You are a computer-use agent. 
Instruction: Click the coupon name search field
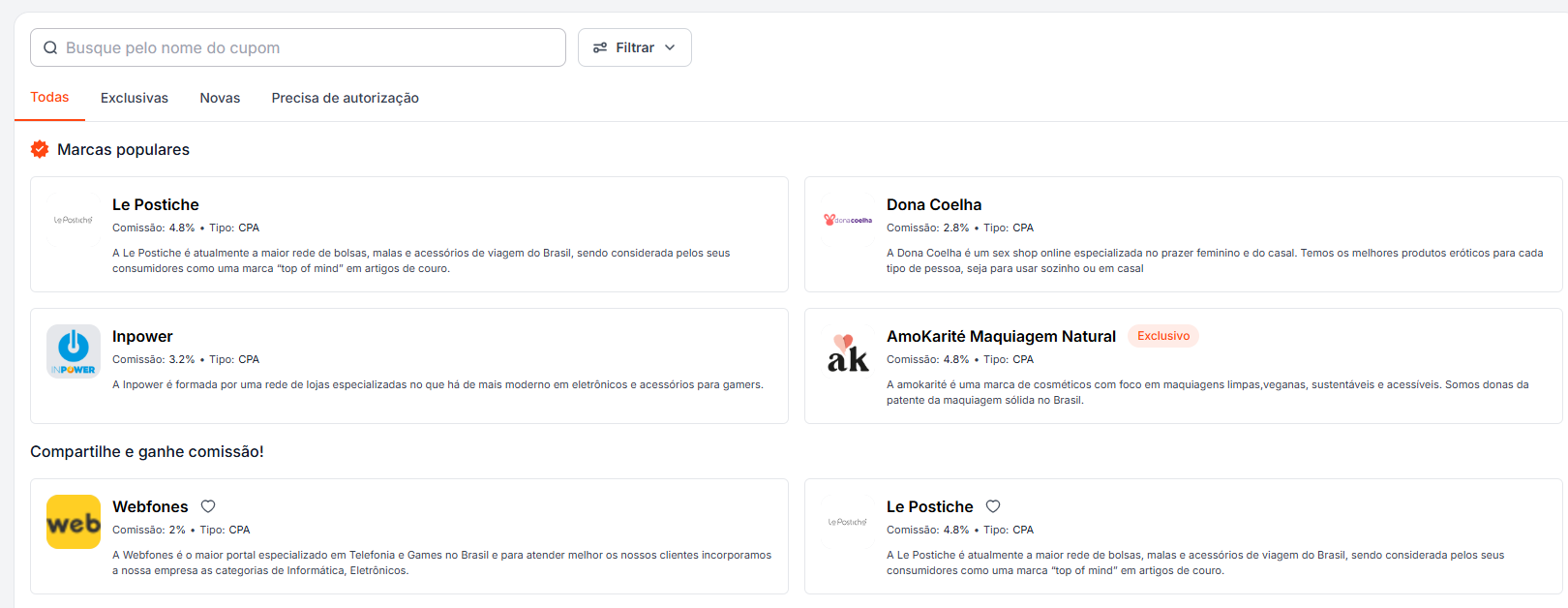(298, 47)
